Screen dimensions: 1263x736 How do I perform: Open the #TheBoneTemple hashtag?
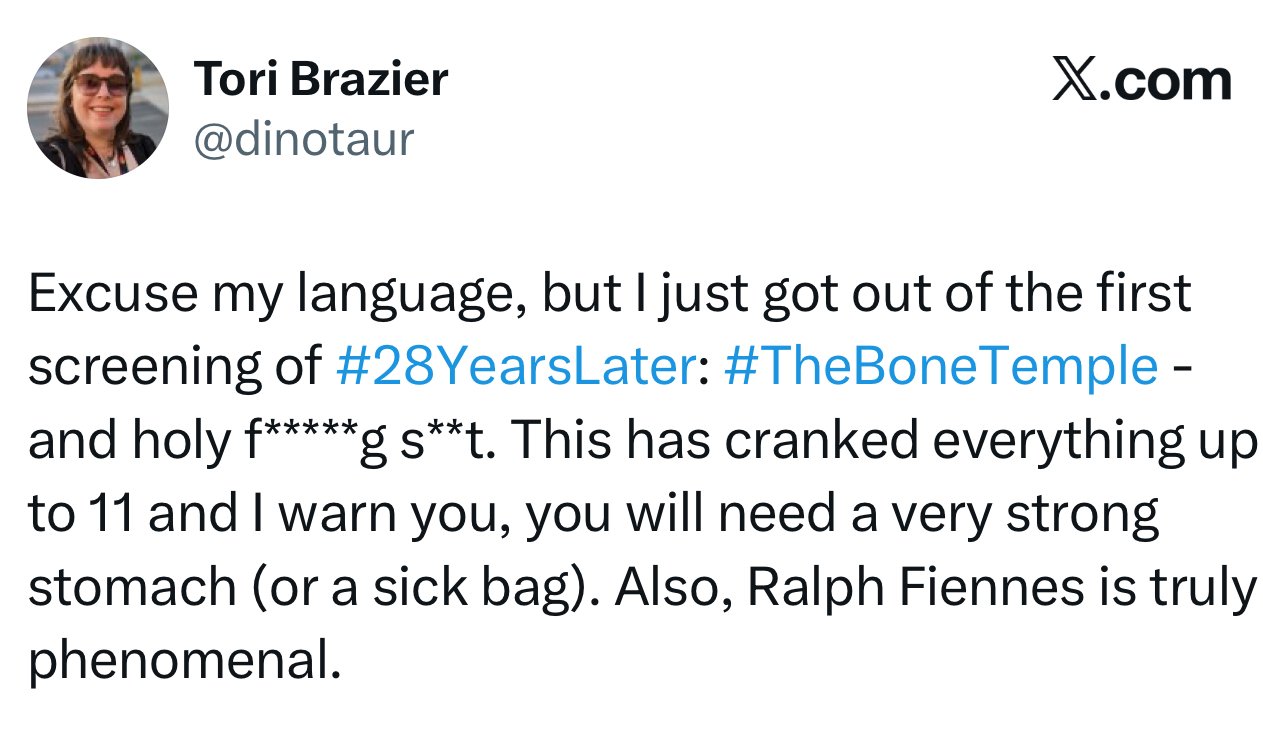tap(937, 367)
